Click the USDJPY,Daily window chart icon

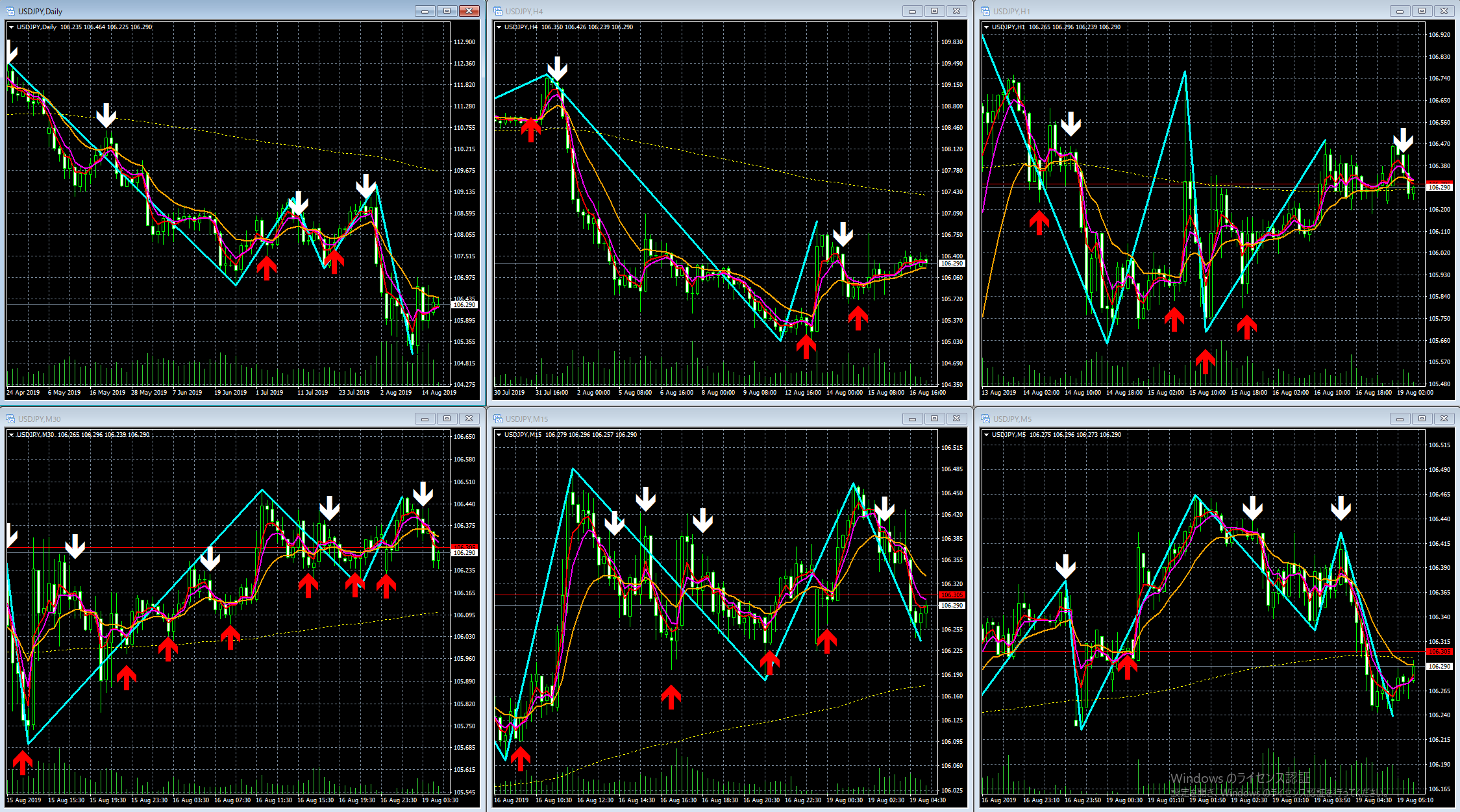(x=10, y=11)
